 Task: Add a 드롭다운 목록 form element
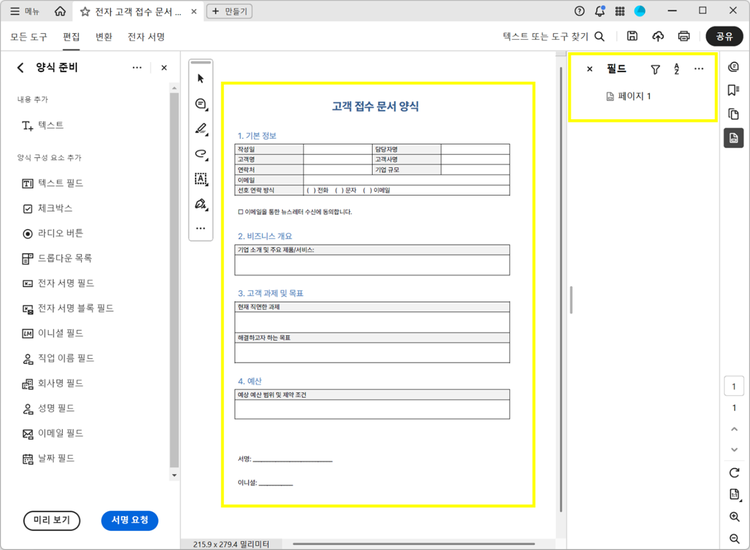(x=57, y=258)
